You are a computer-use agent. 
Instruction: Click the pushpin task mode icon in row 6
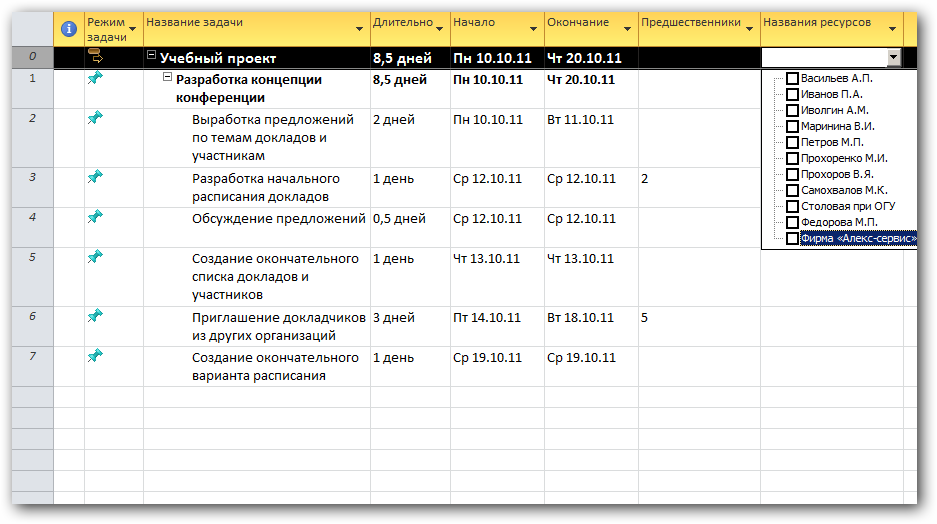pyautogui.click(x=95, y=315)
